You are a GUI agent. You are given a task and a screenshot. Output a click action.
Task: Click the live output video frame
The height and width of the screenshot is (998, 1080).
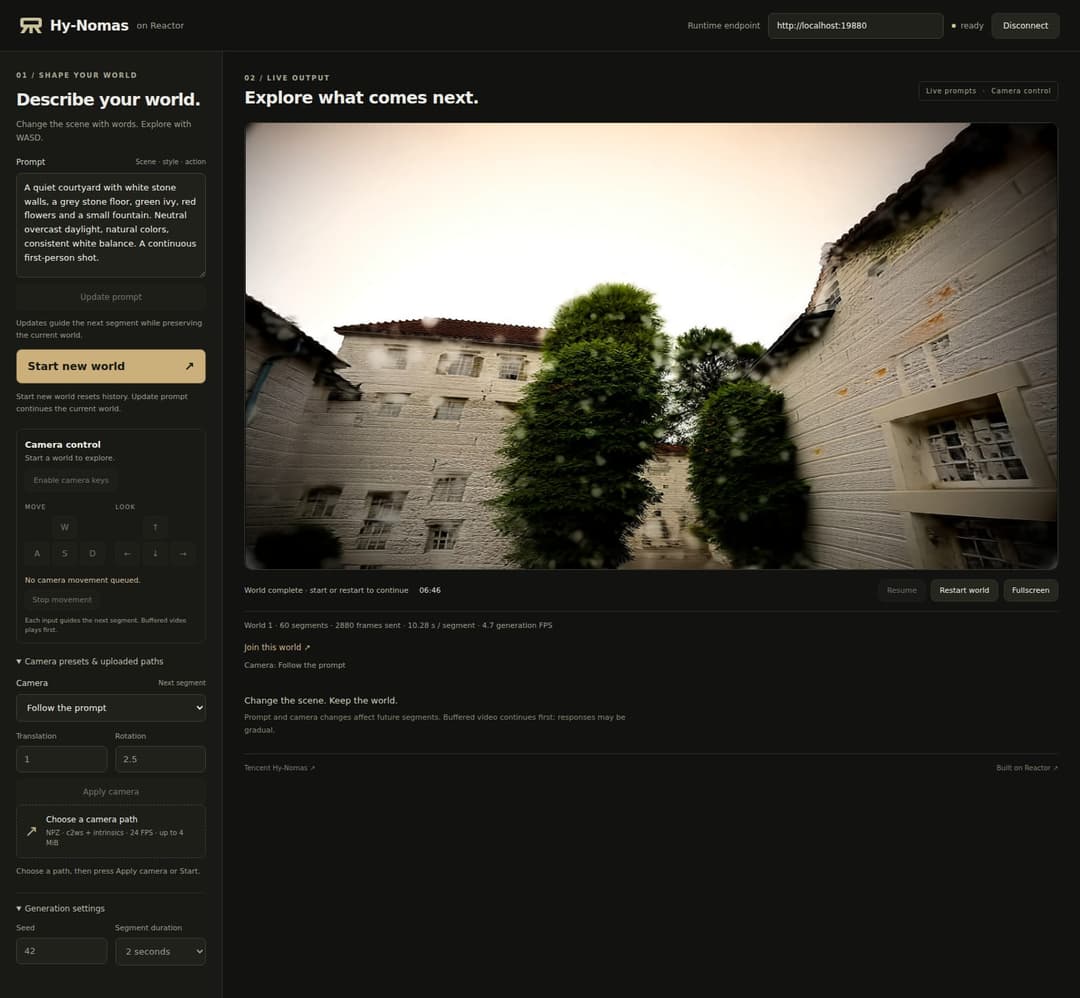[x=651, y=346]
